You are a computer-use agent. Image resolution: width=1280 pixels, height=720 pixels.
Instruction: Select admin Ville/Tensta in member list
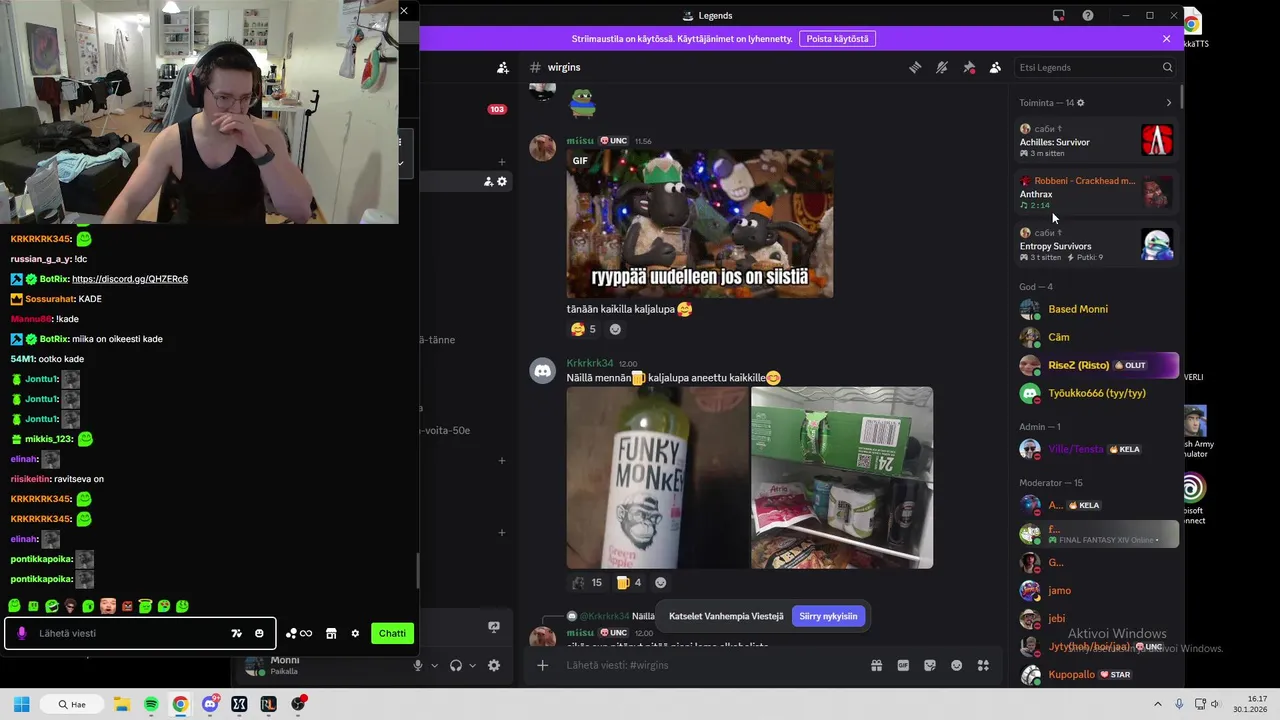pyautogui.click(x=1096, y=449)
